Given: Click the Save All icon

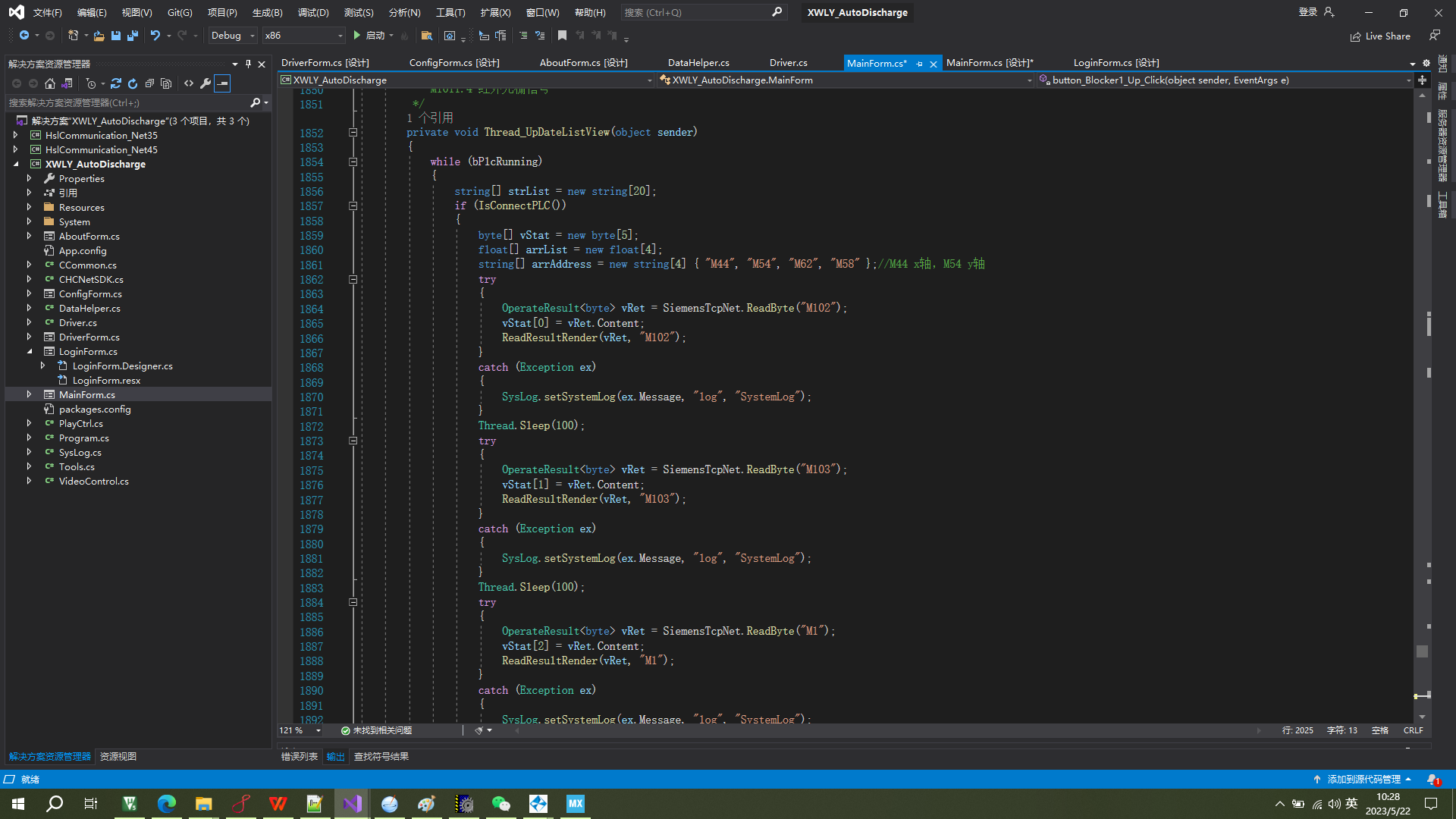Looking at the screenshot, I should (133, 36).
